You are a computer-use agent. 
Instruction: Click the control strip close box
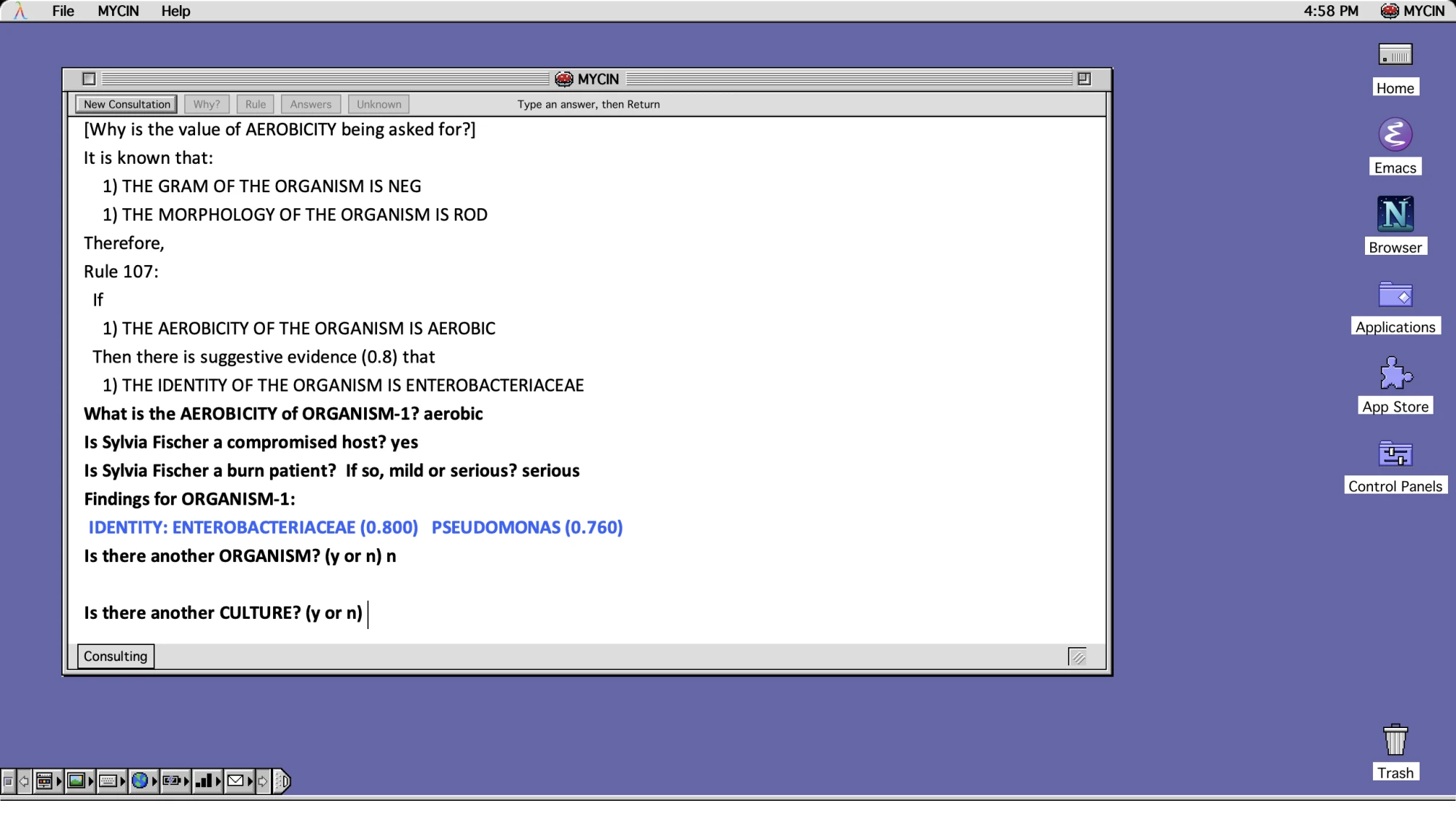pyautogui.click(x=8, y=781)
